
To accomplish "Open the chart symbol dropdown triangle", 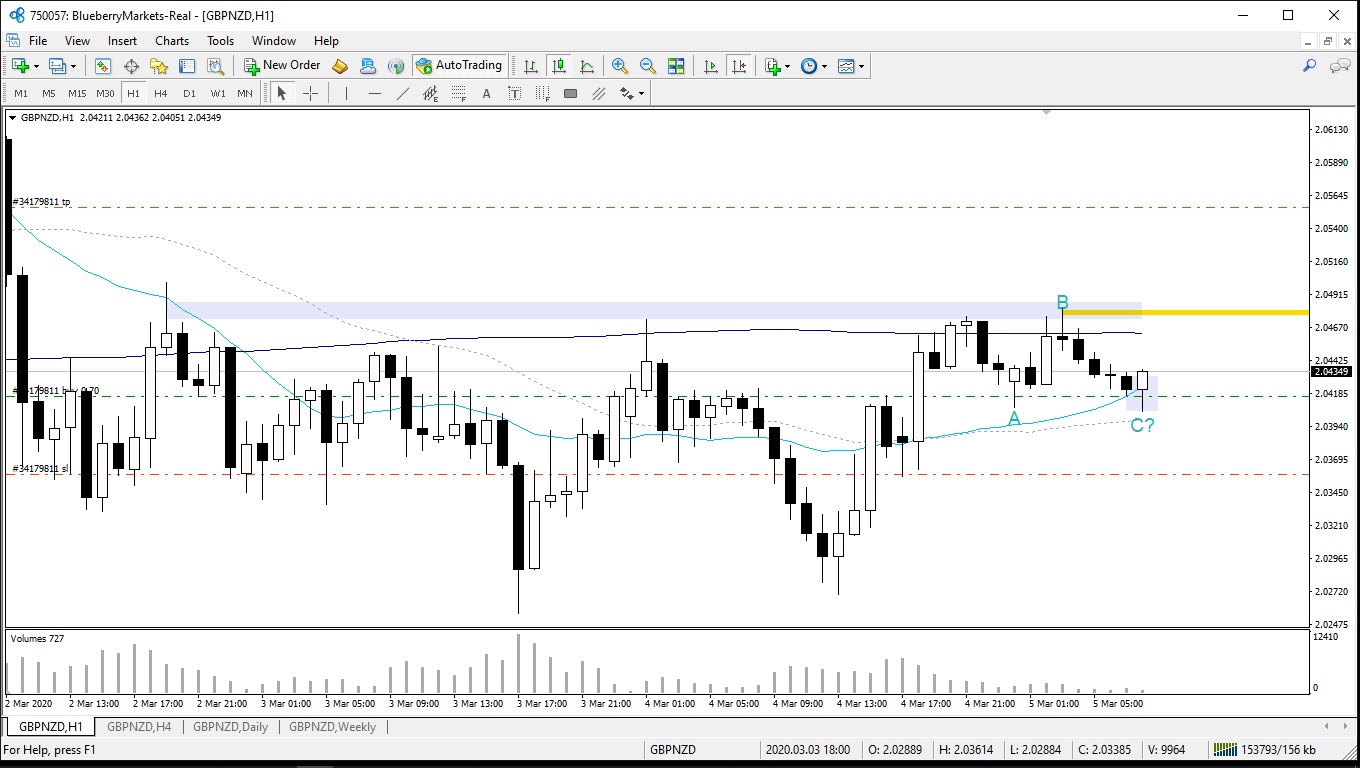I will click(12, 118).
